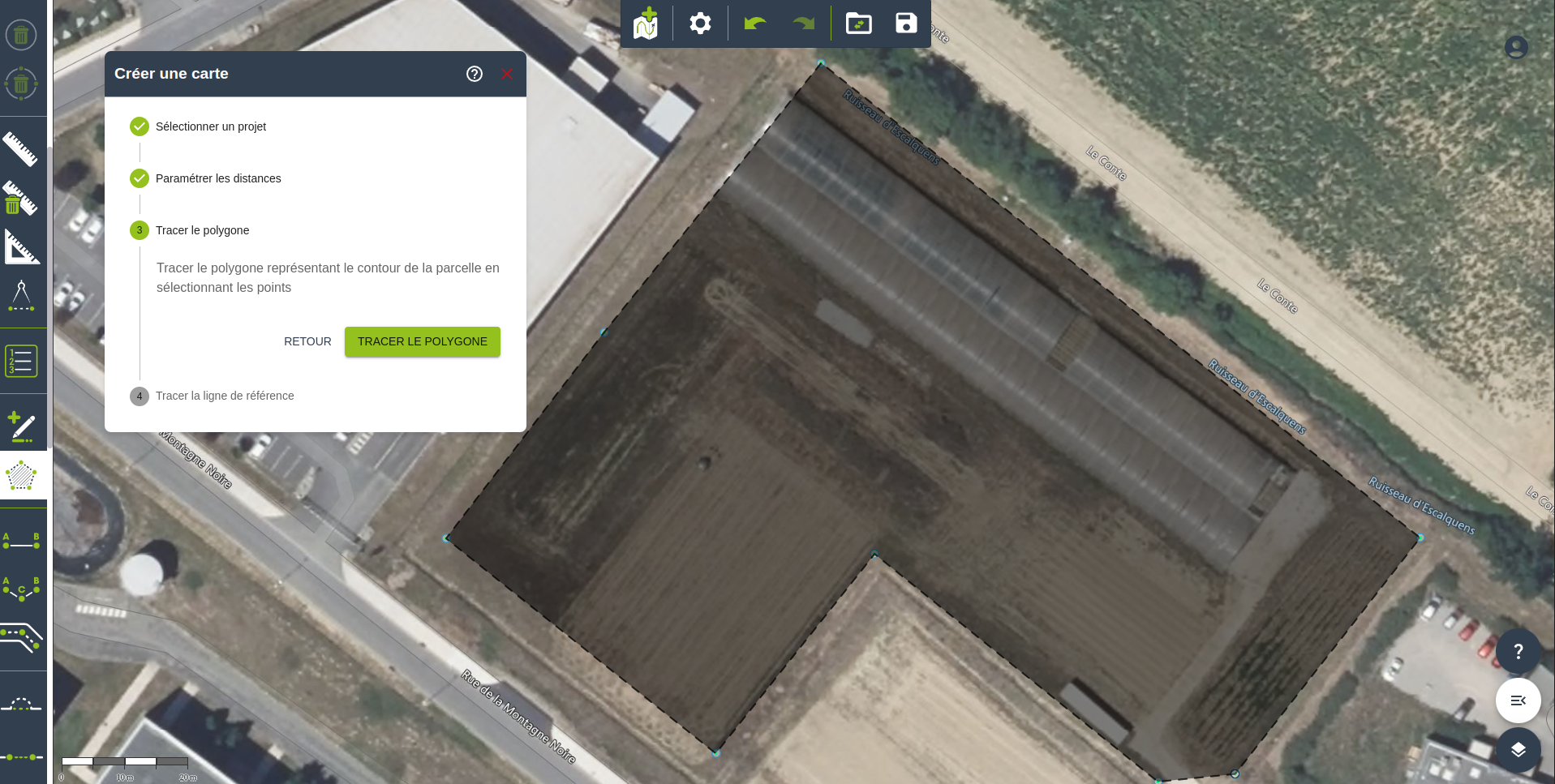Save the map with floppy disk icon
Screen dimensions: 1555x784
pos(906,24)
